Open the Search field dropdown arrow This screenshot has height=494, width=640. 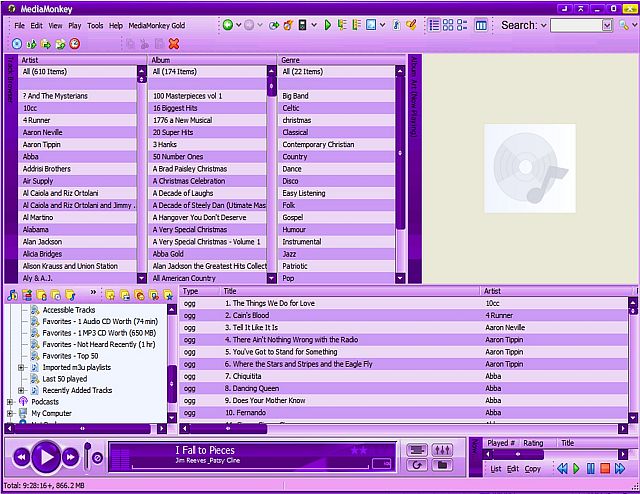click(607, 25)
